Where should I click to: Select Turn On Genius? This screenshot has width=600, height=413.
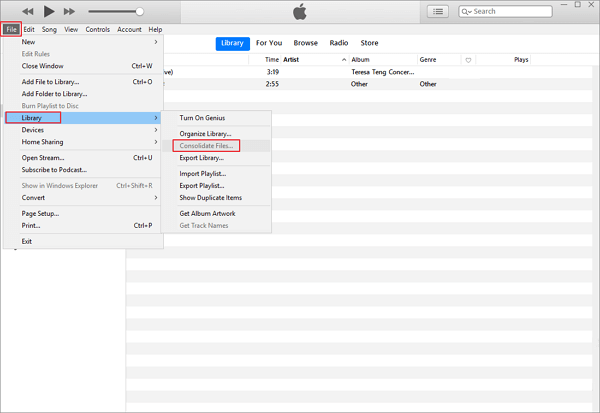pyautogui.click(x=216, y=118)
